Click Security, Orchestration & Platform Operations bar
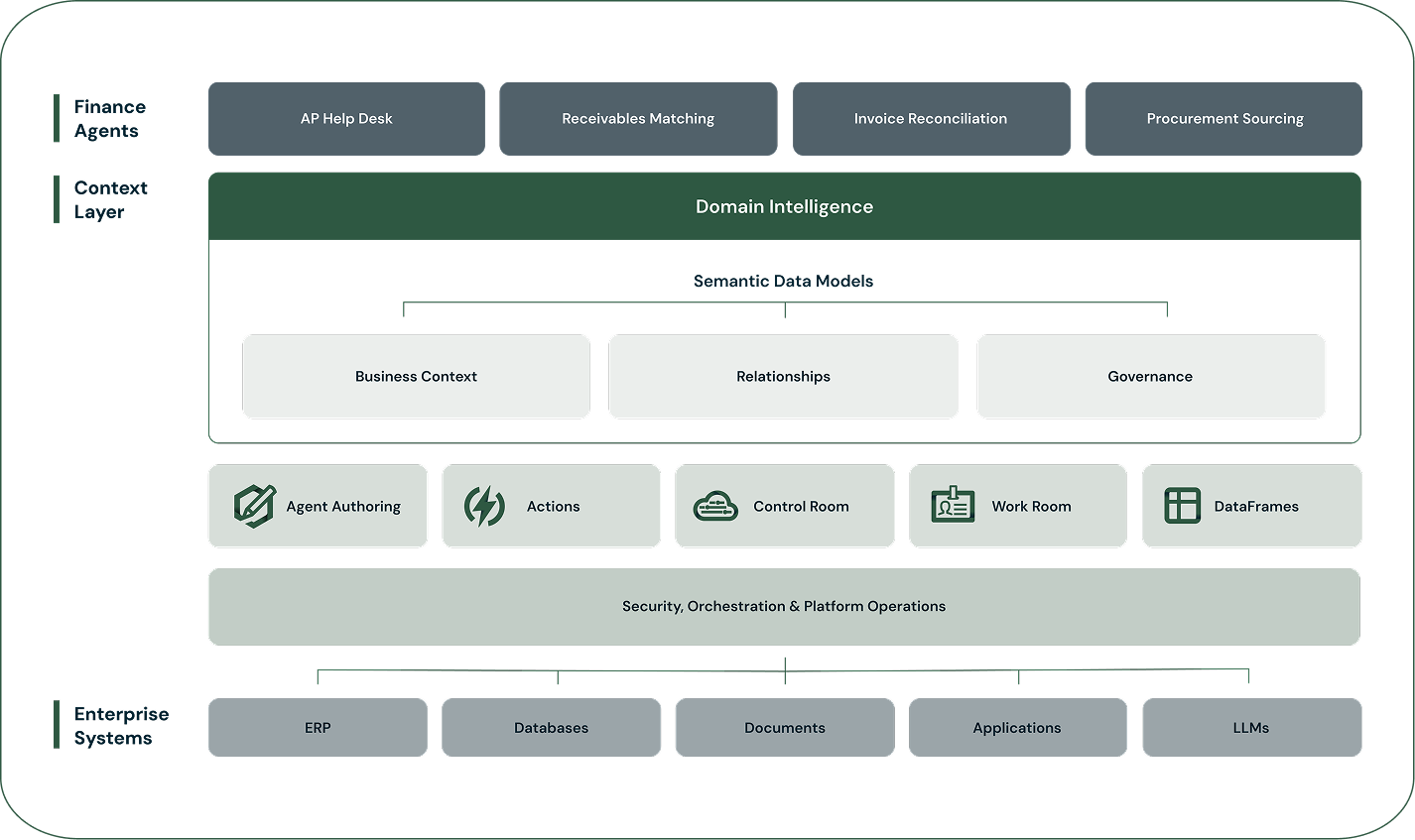1415x840 pixels. pos(784,606)
